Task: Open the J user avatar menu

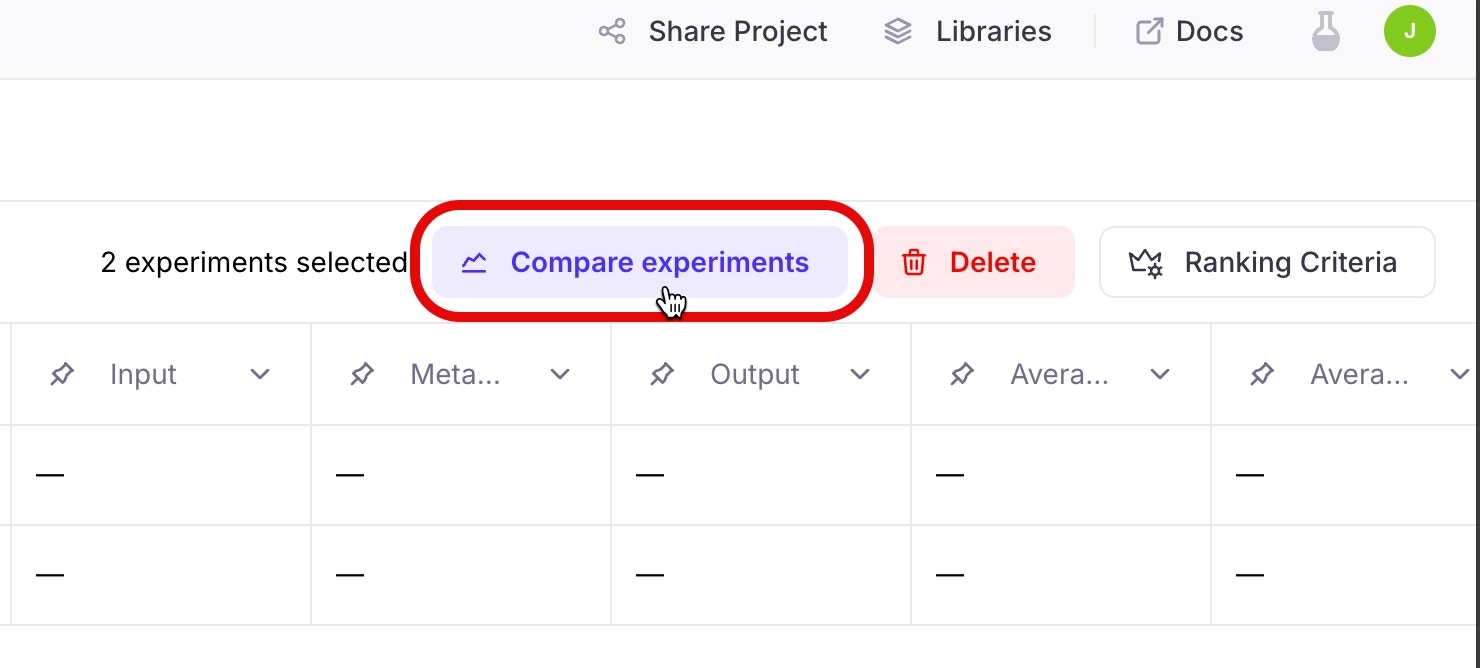Action: [1410, 31]
